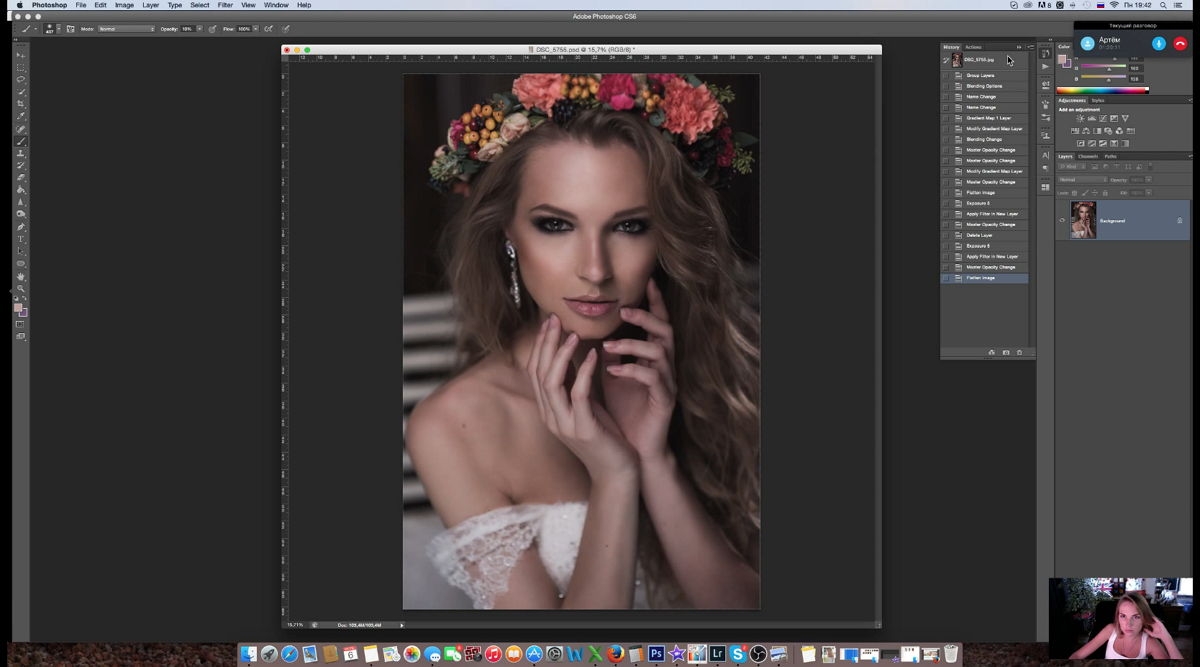Image resolution: width=1200 pixels, height=667 pixels.
Task: Open Lightroom from the Dock
Action: tap(717, 654)
